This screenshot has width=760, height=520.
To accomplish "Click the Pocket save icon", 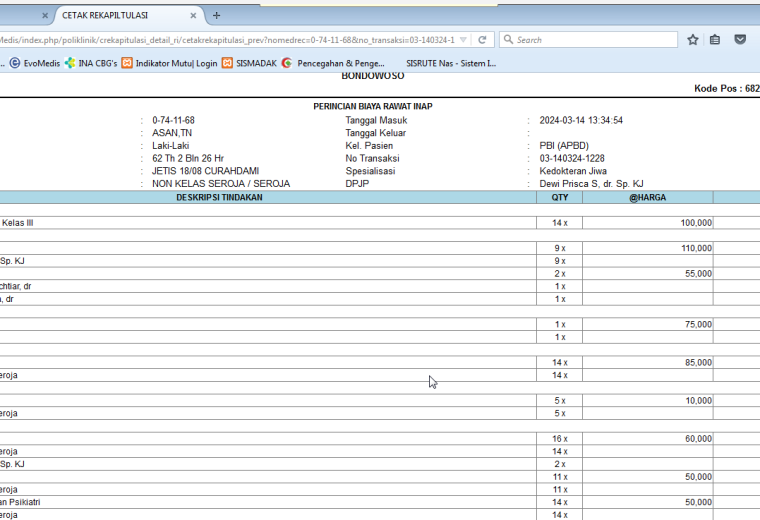I will click(740, 39).
